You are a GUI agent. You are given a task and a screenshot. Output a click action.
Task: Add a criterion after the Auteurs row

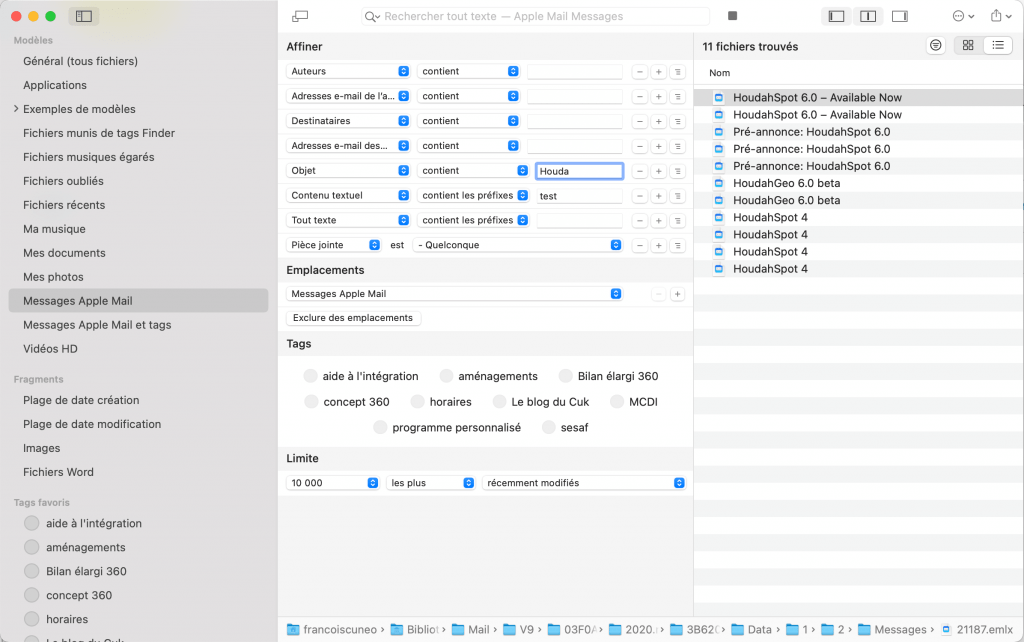tap(659, 72)
